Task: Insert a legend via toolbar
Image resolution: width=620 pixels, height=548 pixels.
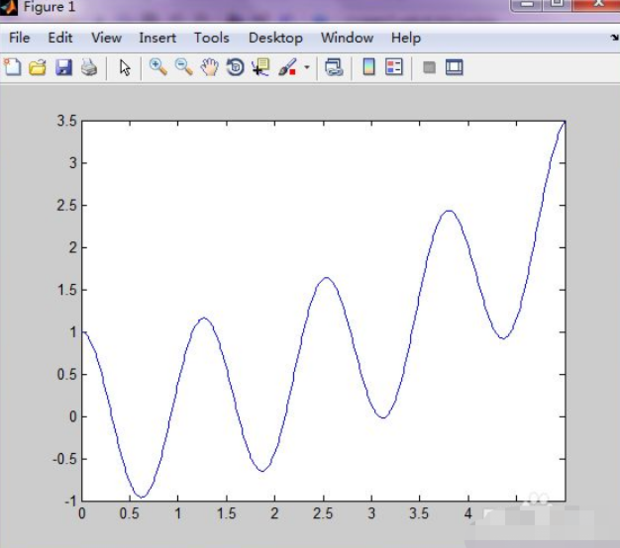Action: click(394, 67)
